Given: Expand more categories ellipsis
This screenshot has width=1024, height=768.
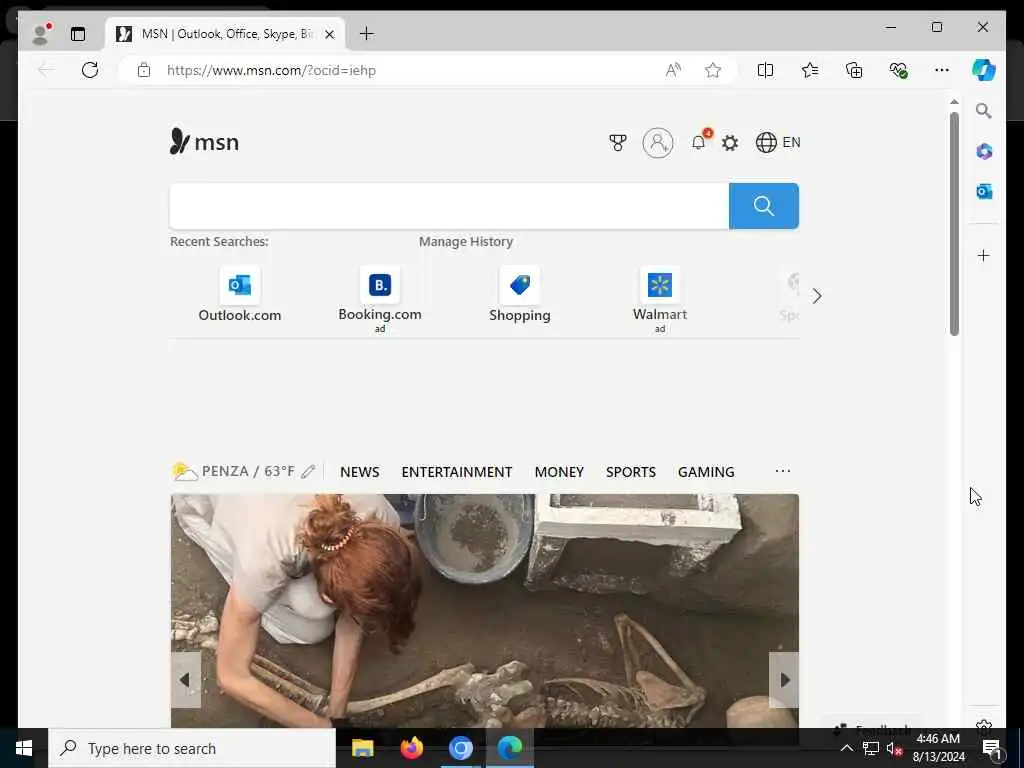Looking at the screenshot, I should (782, 471).
